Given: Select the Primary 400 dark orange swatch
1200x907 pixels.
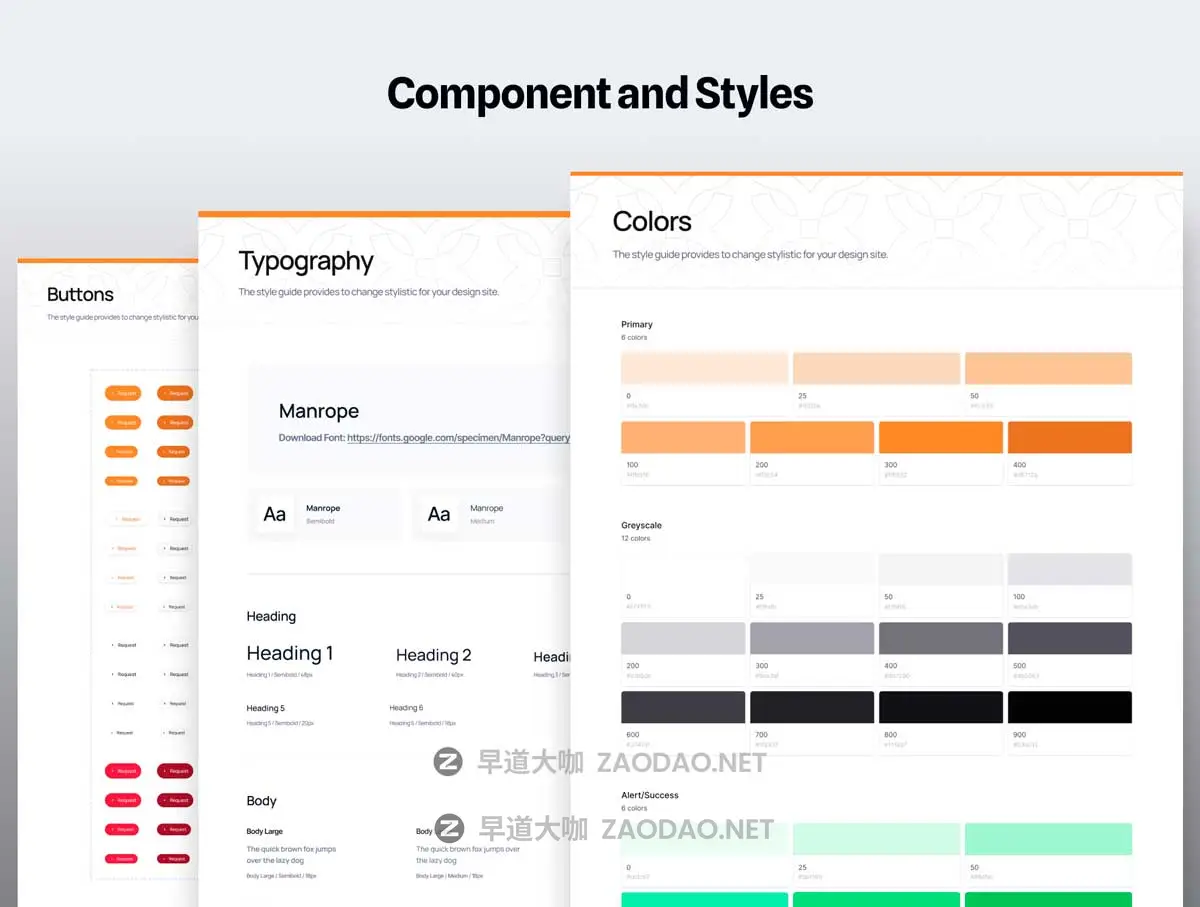Looking at the screenshot, I should (1069, 438).
